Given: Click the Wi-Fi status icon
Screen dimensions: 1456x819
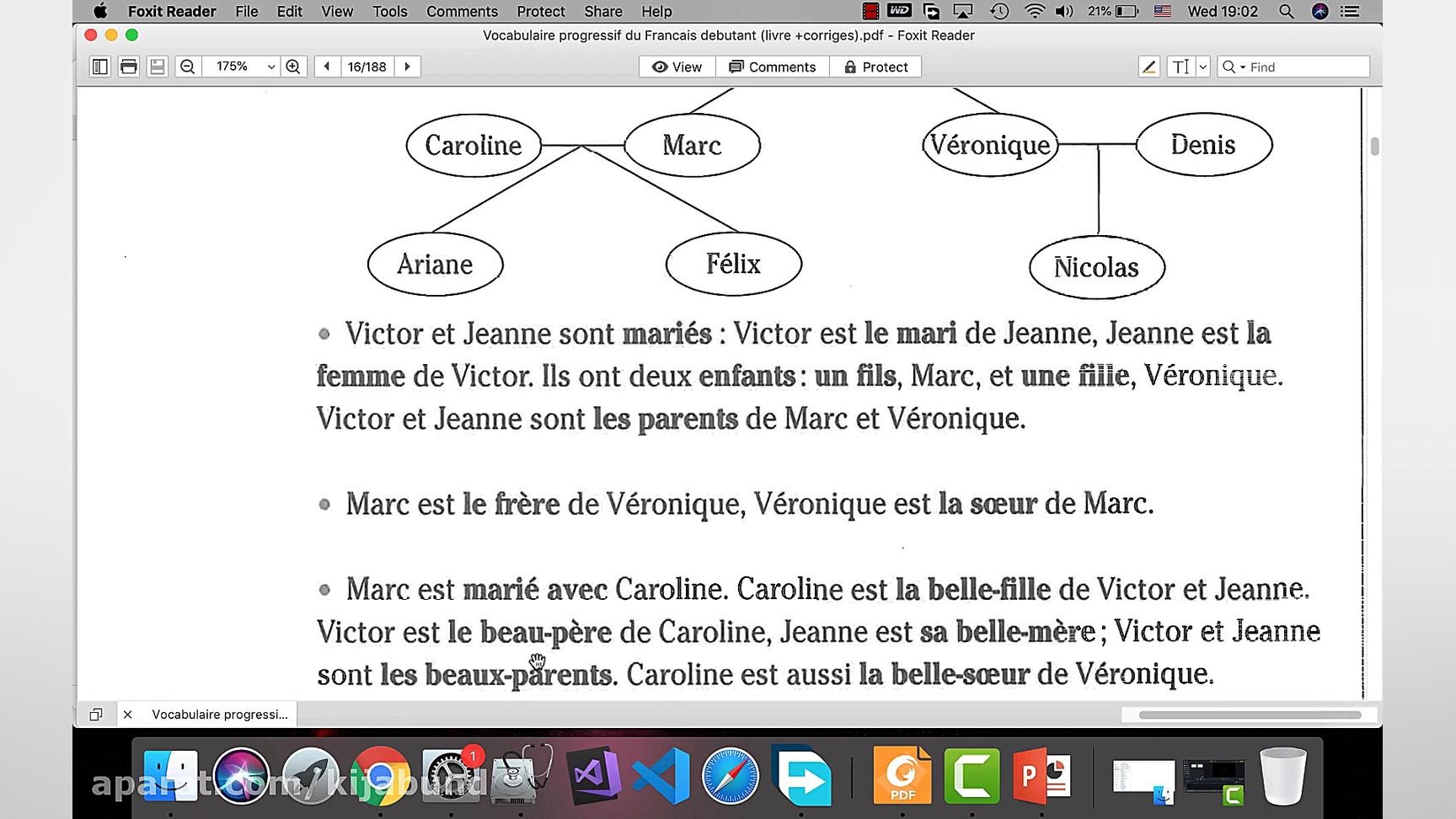Looking at the screenshot, I should (1035, 11).
